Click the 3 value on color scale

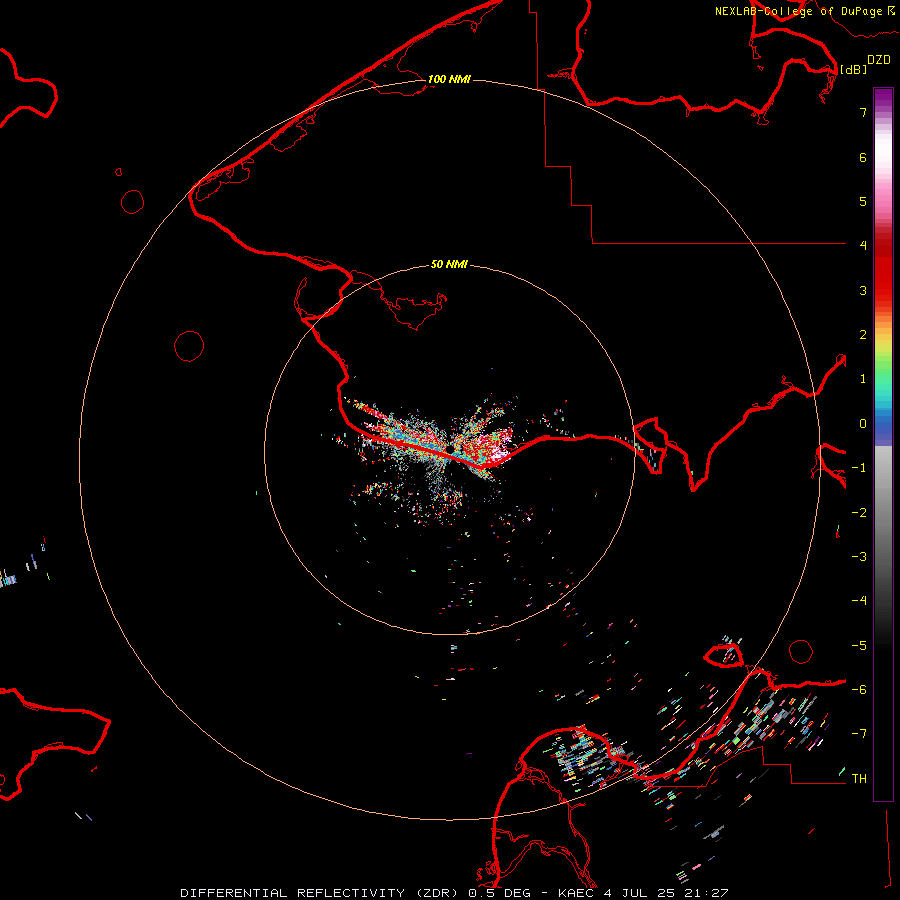[x=863, y=290]
